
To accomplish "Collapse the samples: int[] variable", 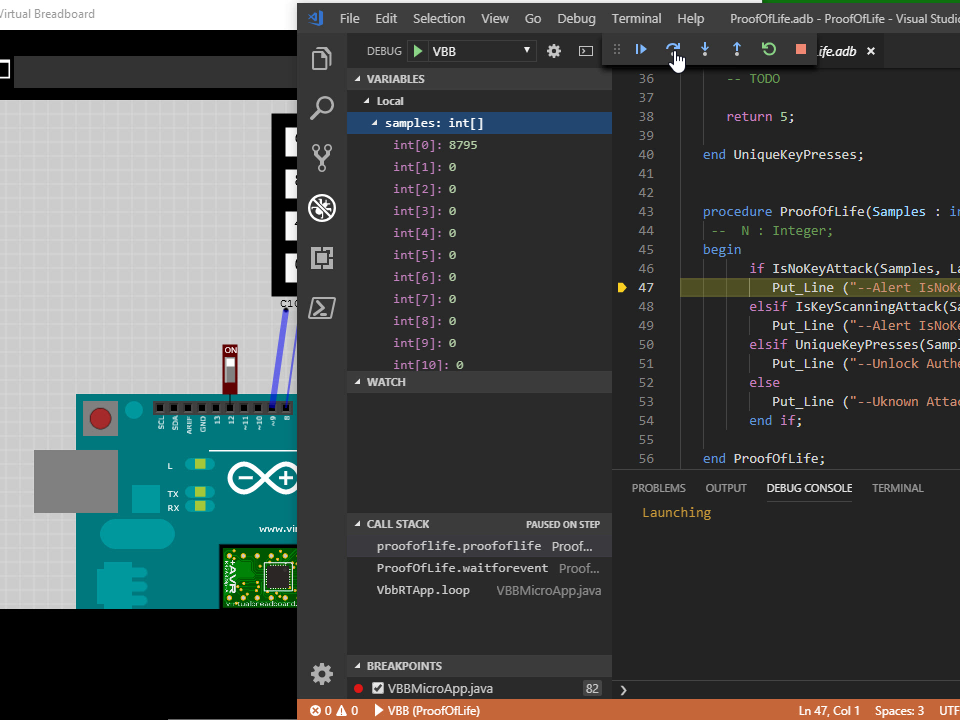I will (x=375, y=123).
